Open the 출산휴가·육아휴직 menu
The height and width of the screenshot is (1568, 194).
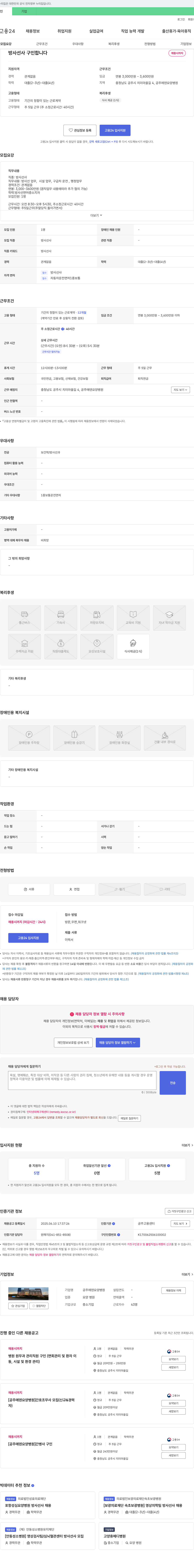point(176,31)
